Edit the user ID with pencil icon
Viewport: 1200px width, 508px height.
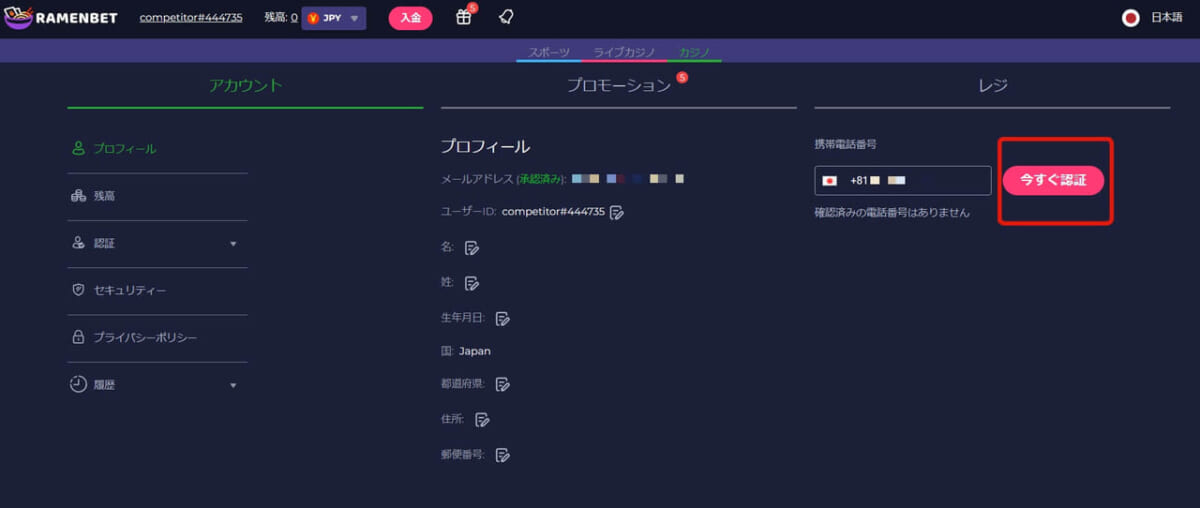tap(617, 212)
